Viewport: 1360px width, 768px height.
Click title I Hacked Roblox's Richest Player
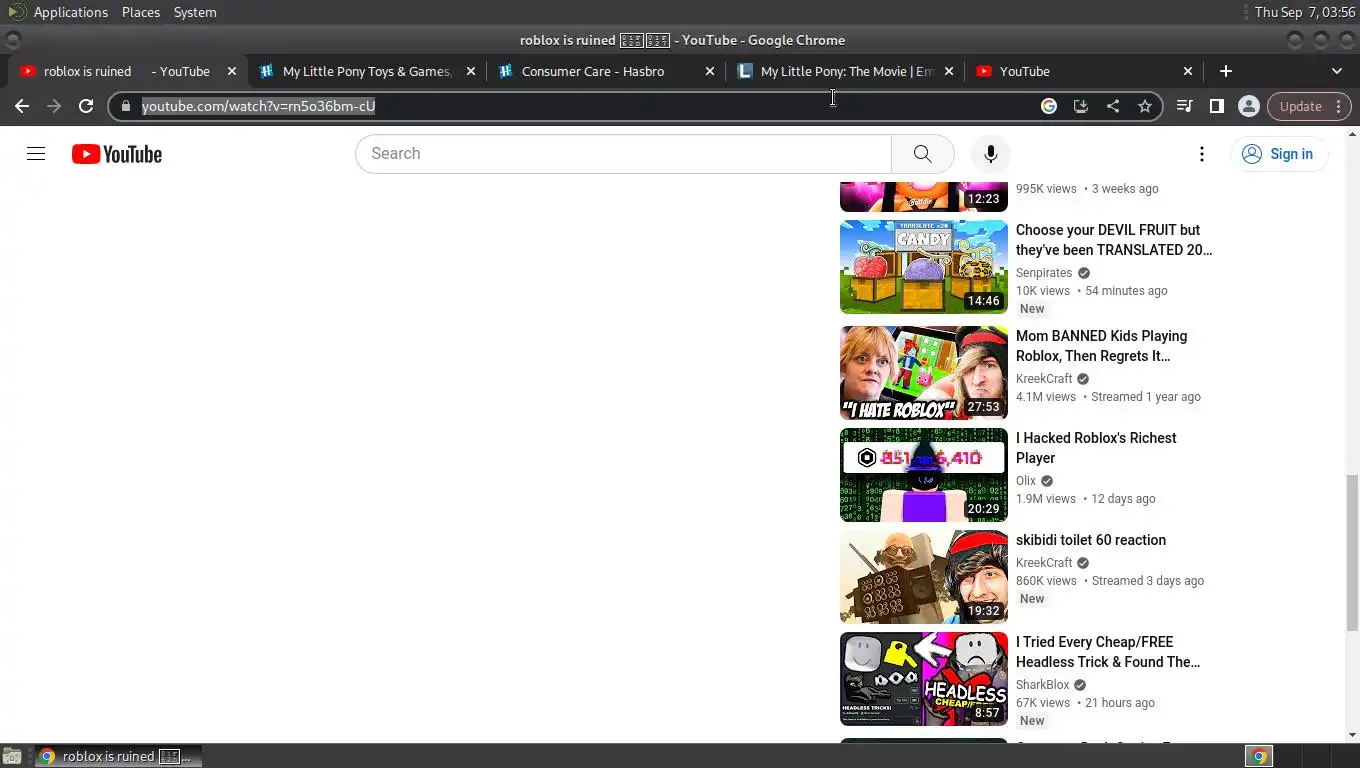pyautogui.click(x=1096, y=448)
